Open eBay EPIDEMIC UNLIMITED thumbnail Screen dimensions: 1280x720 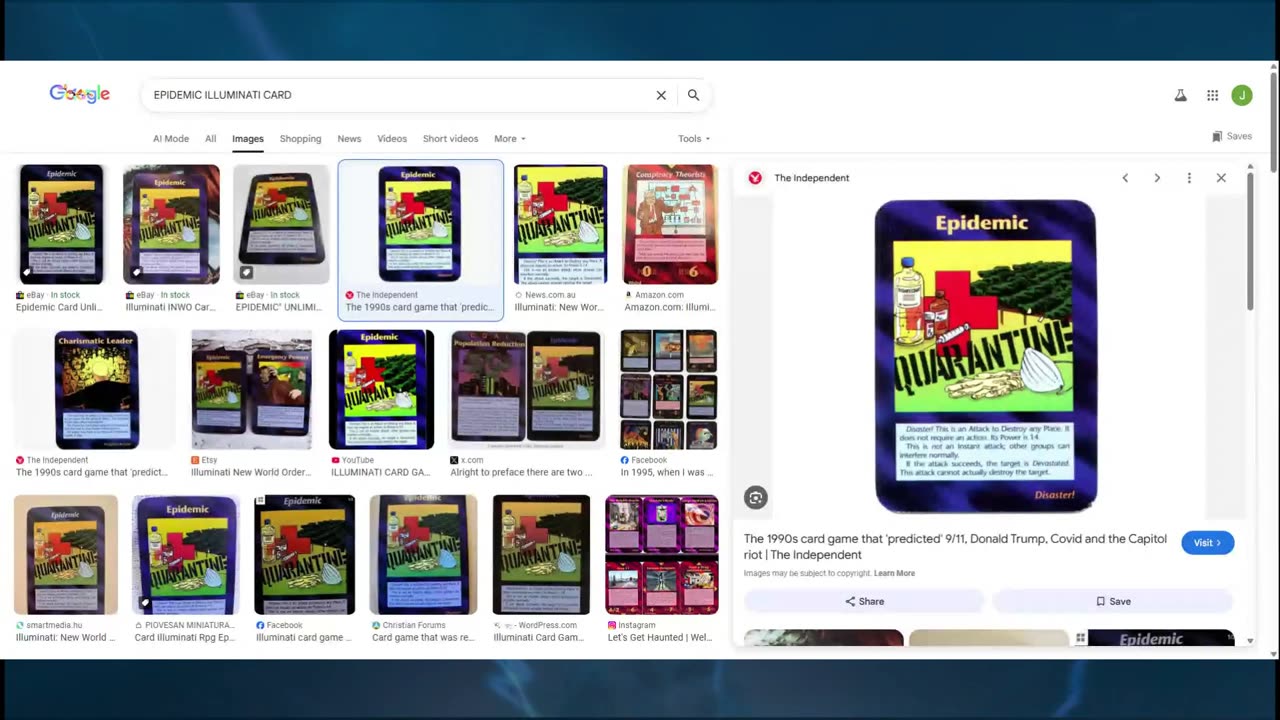[x=281, y=224]
